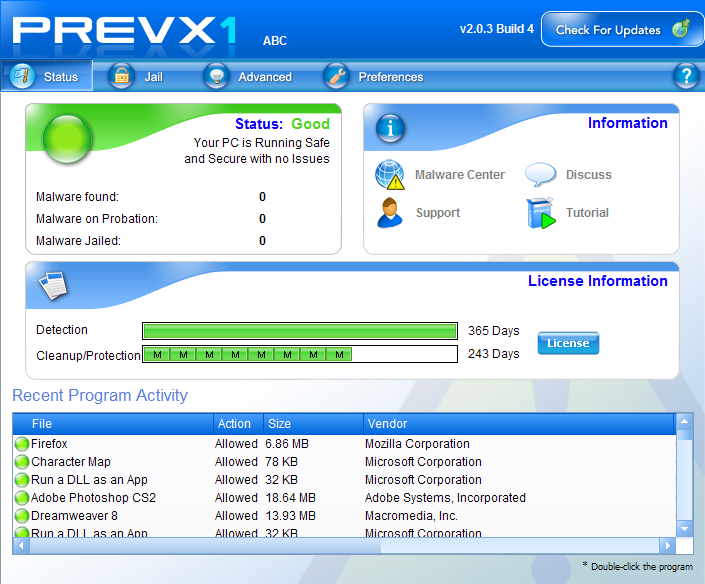Click the Status tab flag icon
705x584 pixels.
pos(22,76)
